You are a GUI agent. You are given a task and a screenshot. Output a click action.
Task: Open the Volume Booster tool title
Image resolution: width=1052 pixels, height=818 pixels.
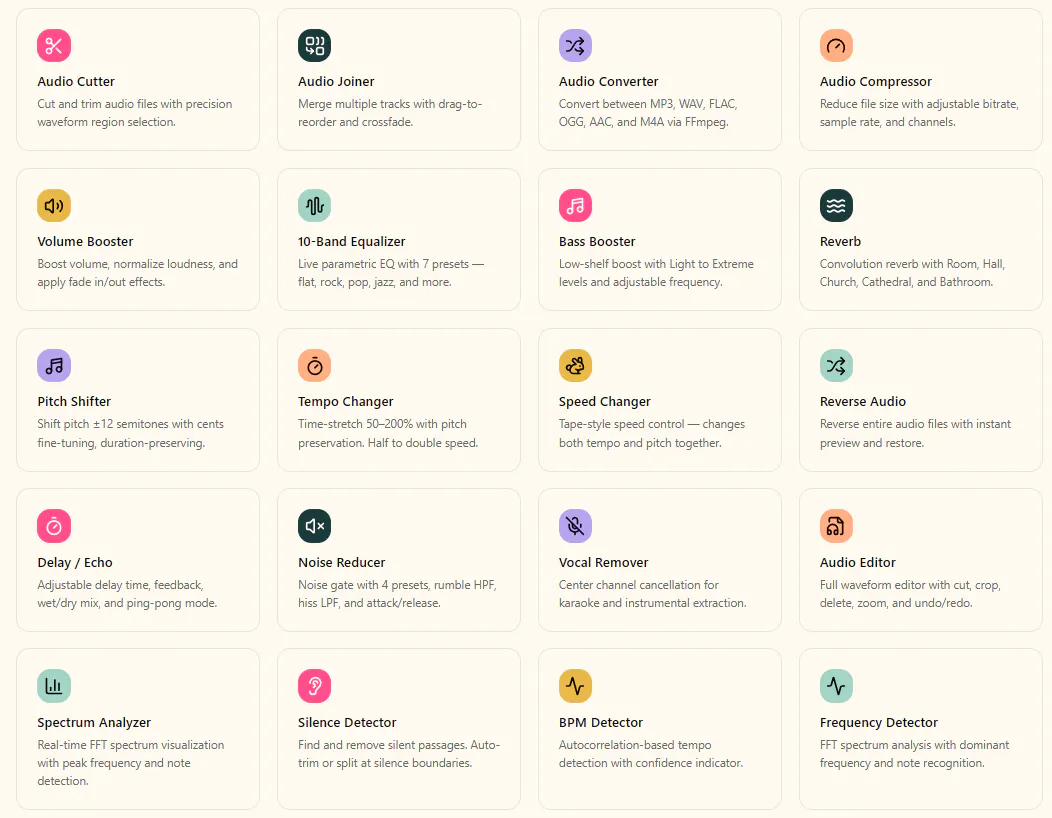point(85,242)
